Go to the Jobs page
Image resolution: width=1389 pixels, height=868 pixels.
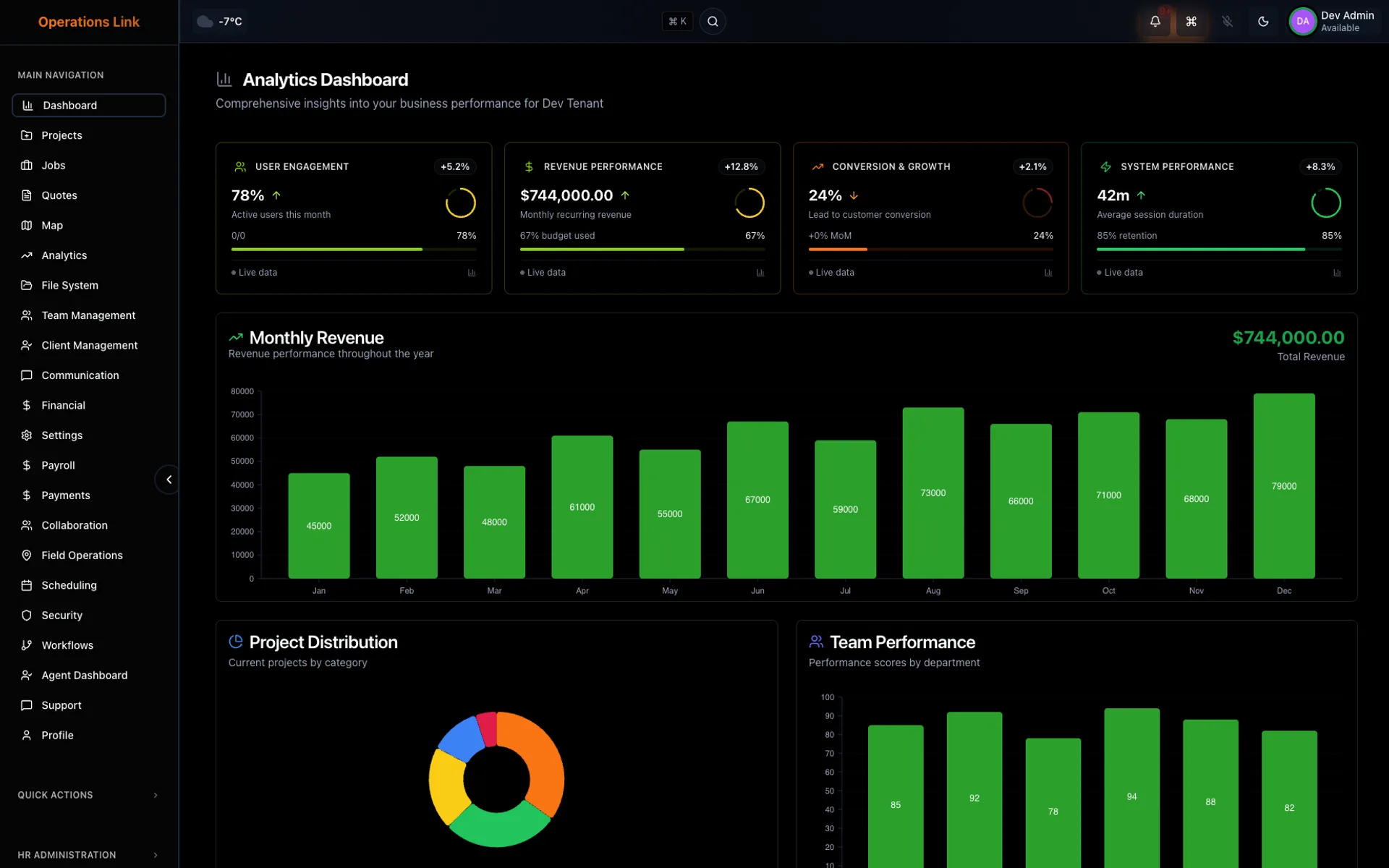click(x=88, y=165)
